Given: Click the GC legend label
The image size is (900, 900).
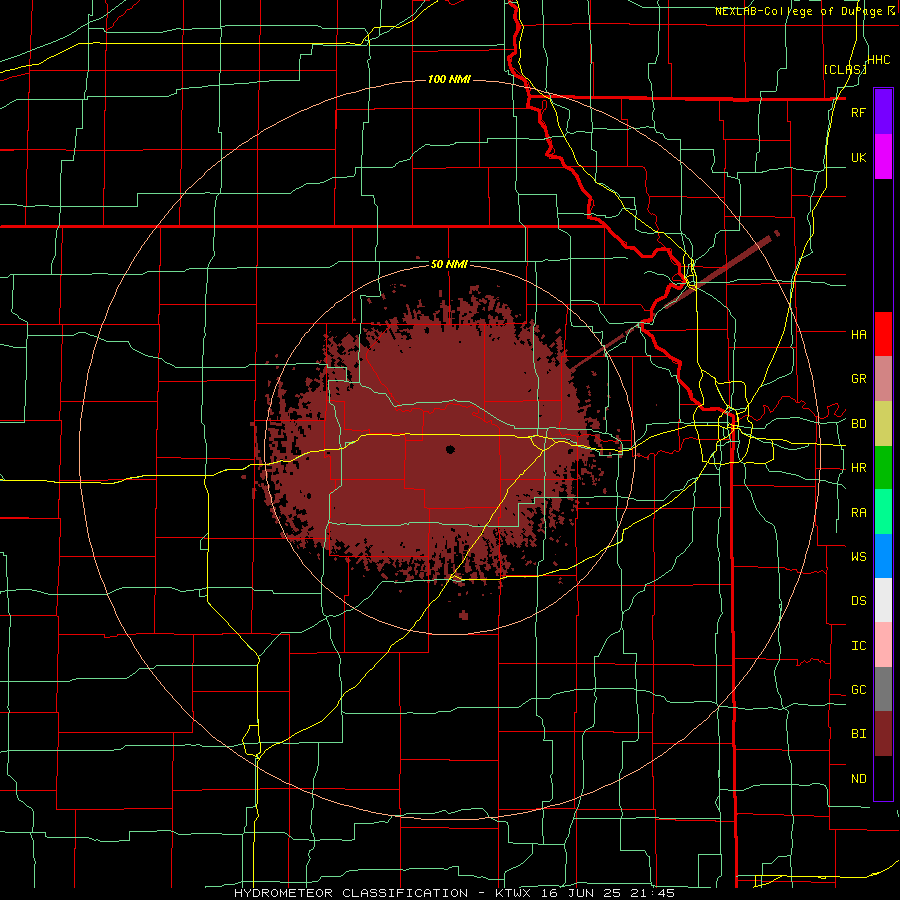Looking at the screenshot, I should [x=858, y=689].
